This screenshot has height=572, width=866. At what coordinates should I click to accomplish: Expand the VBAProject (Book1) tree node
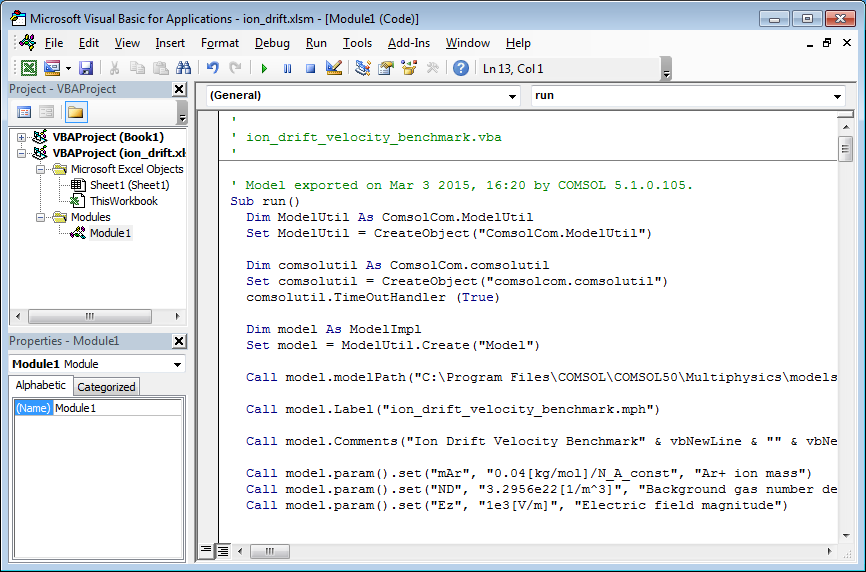[x=21, y=137]
